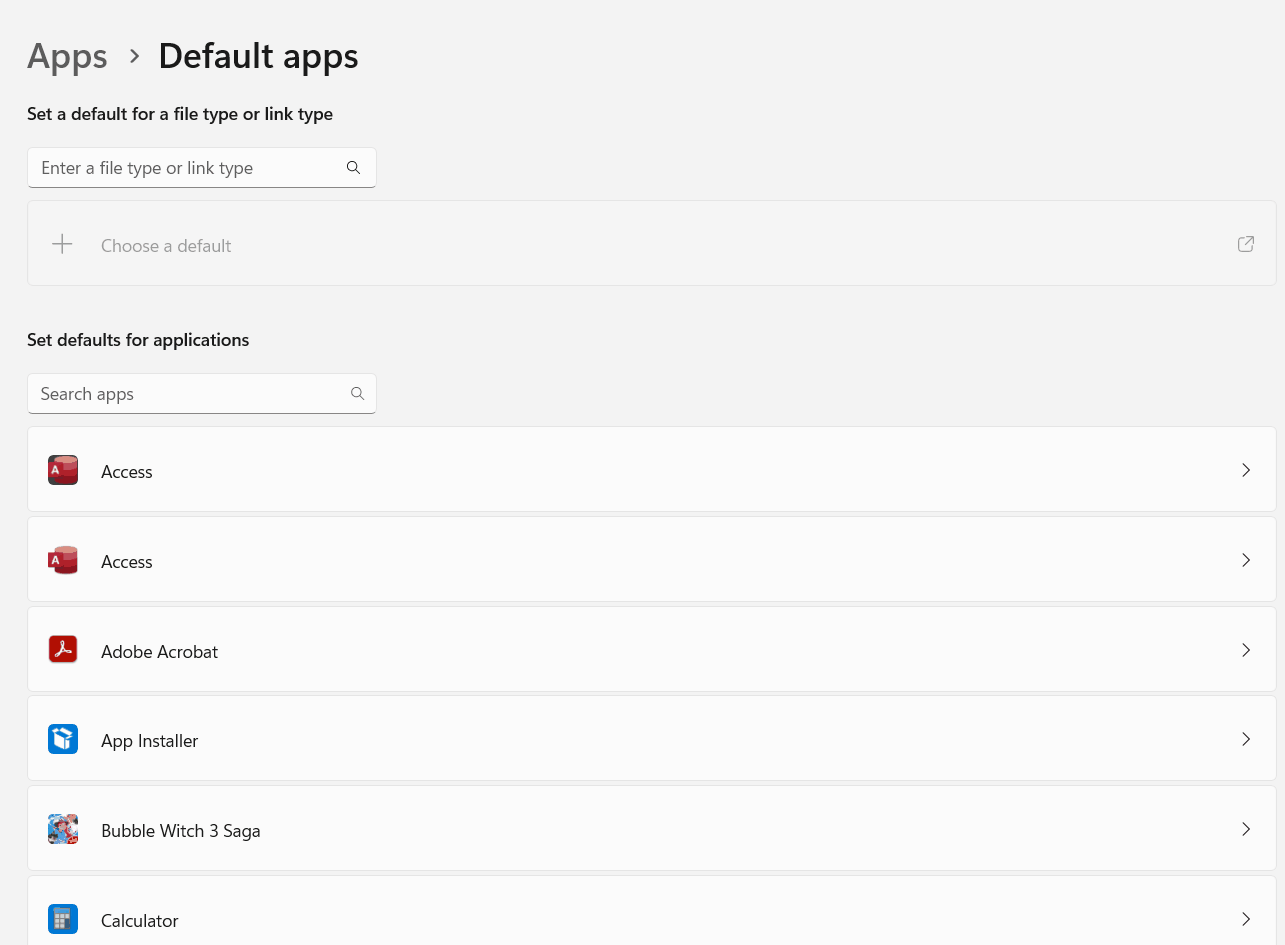Open Bubble Witch 3 Saga row chevron

click(1245, 829)
